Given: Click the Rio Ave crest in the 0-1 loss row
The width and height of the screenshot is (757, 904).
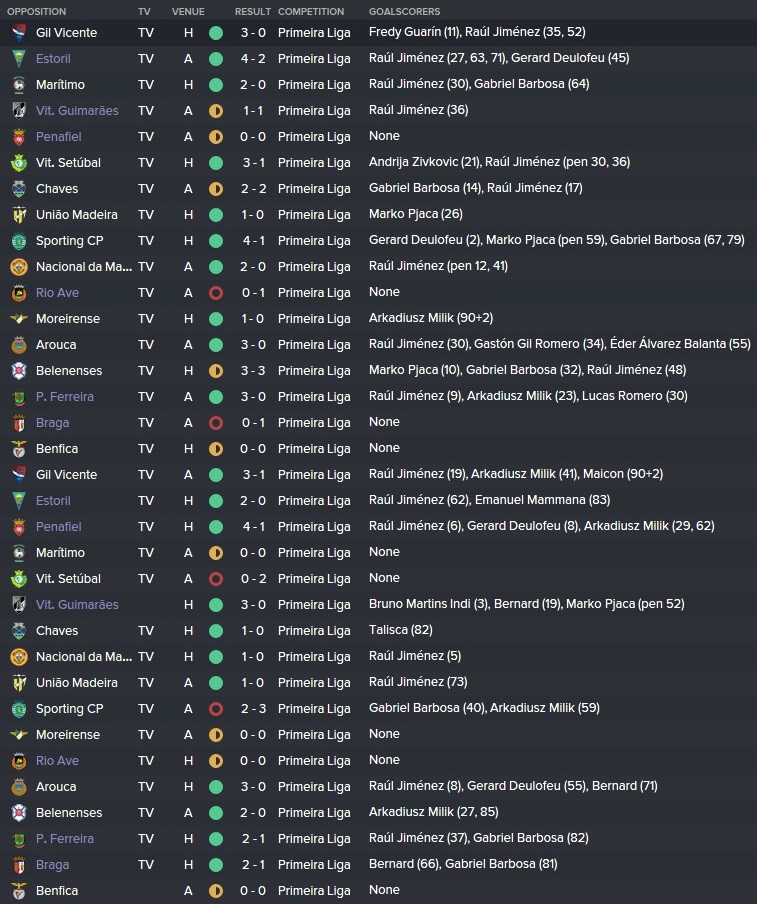Looking at the screenshot, I should pos(19,293).
